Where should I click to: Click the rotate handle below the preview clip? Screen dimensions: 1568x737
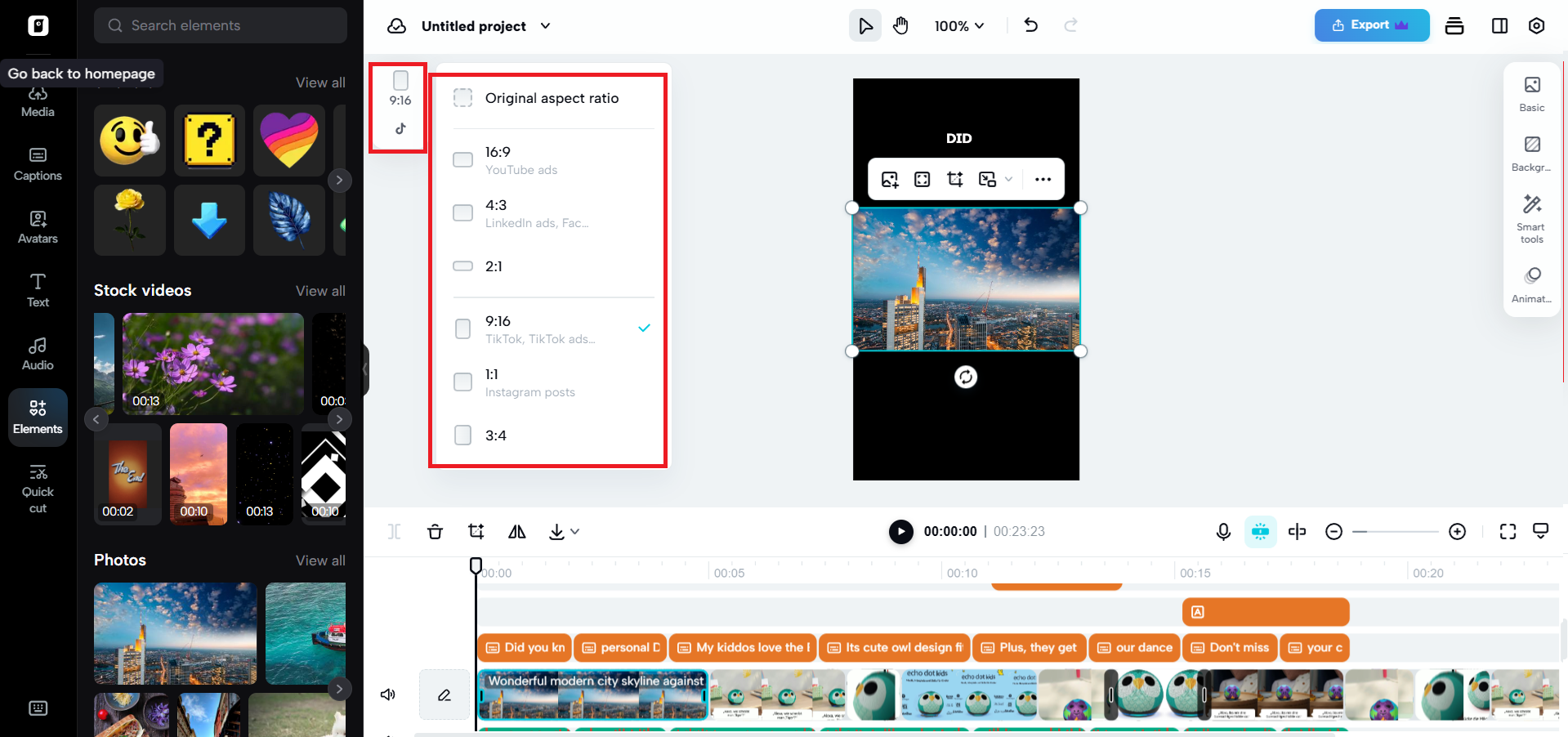coord(966,377)
